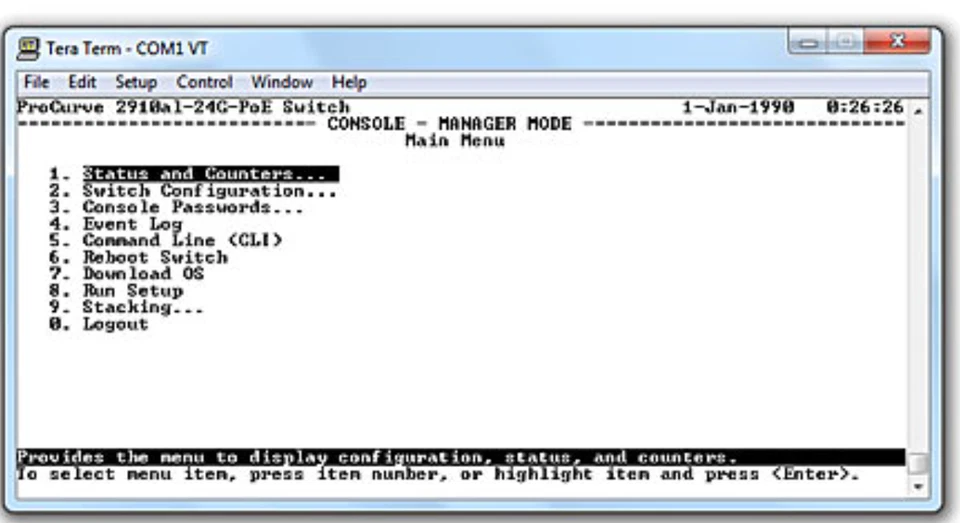Click the date '1-Jan-1990'
Screen dimensions: 960x523
[x=738, y=107]
